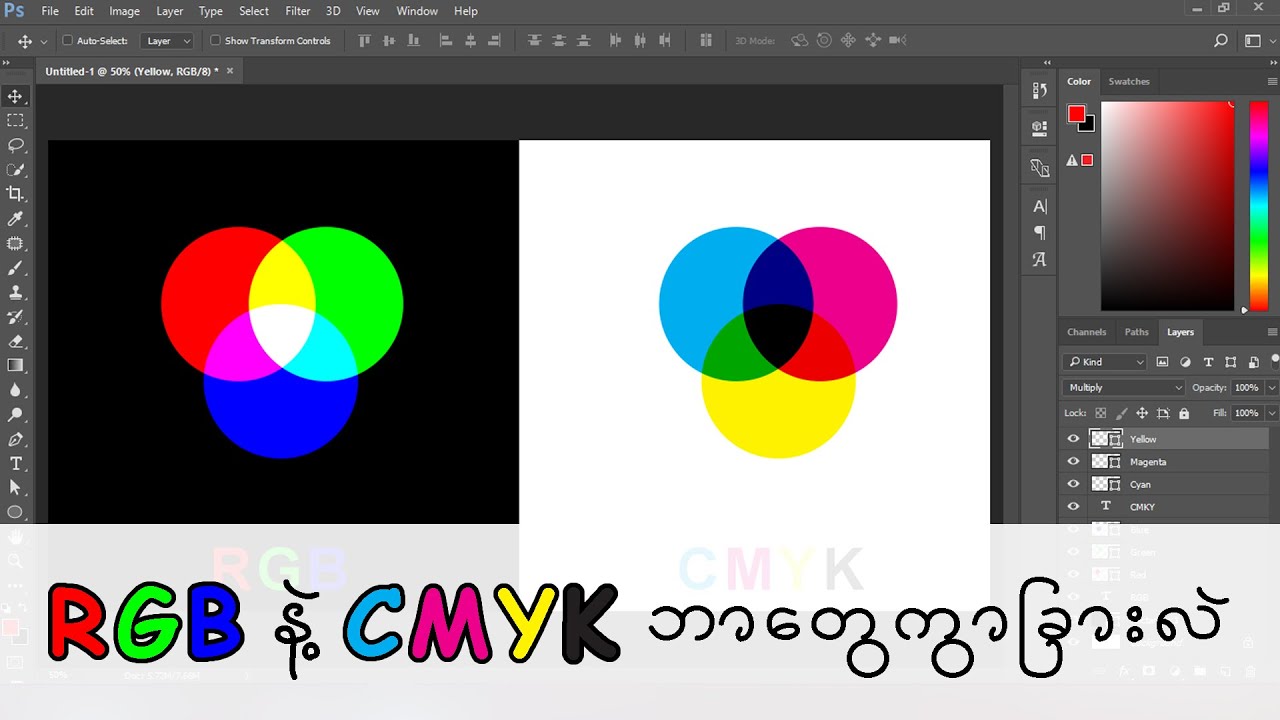Hide the CMKY text layer
The width and height of the screenshot is (1280, 720).
(1074, 507)
